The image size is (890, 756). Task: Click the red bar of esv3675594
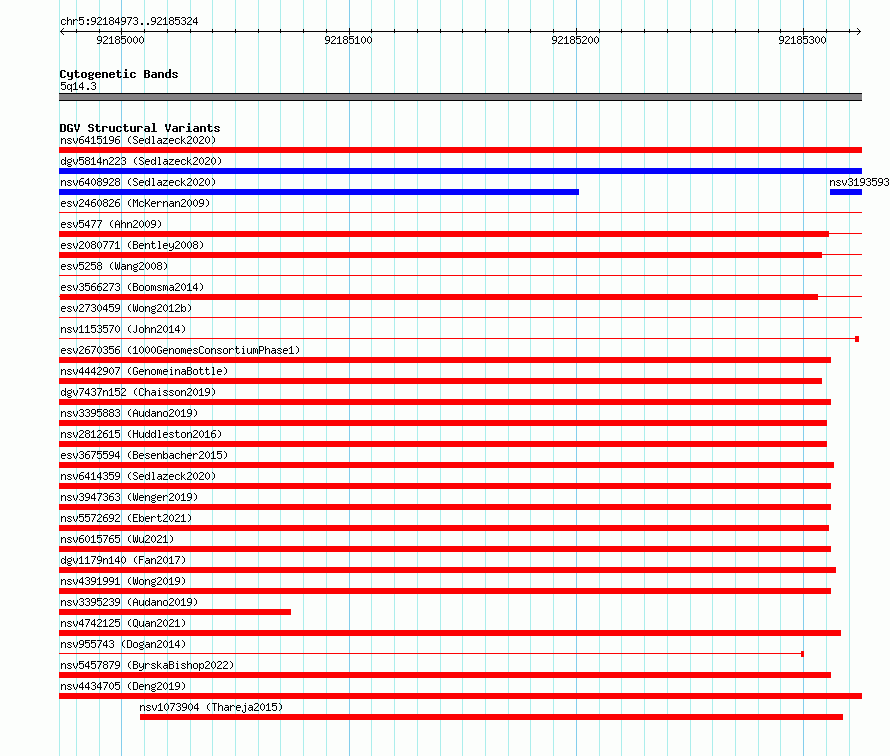coord(447,465)
